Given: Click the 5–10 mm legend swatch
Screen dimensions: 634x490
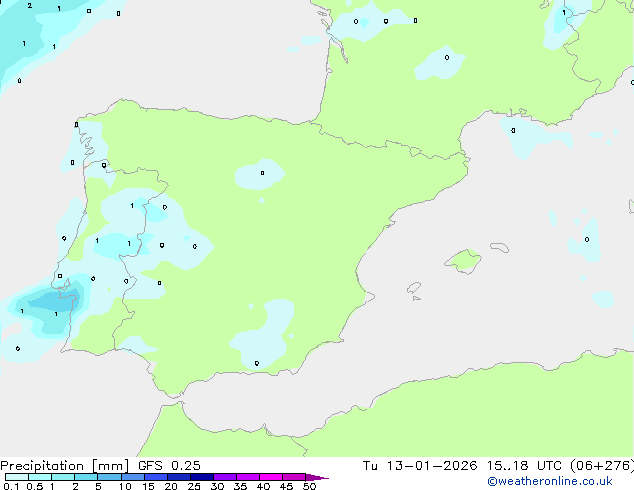Looking at the screenshot, I should click(x=109, y=477).
